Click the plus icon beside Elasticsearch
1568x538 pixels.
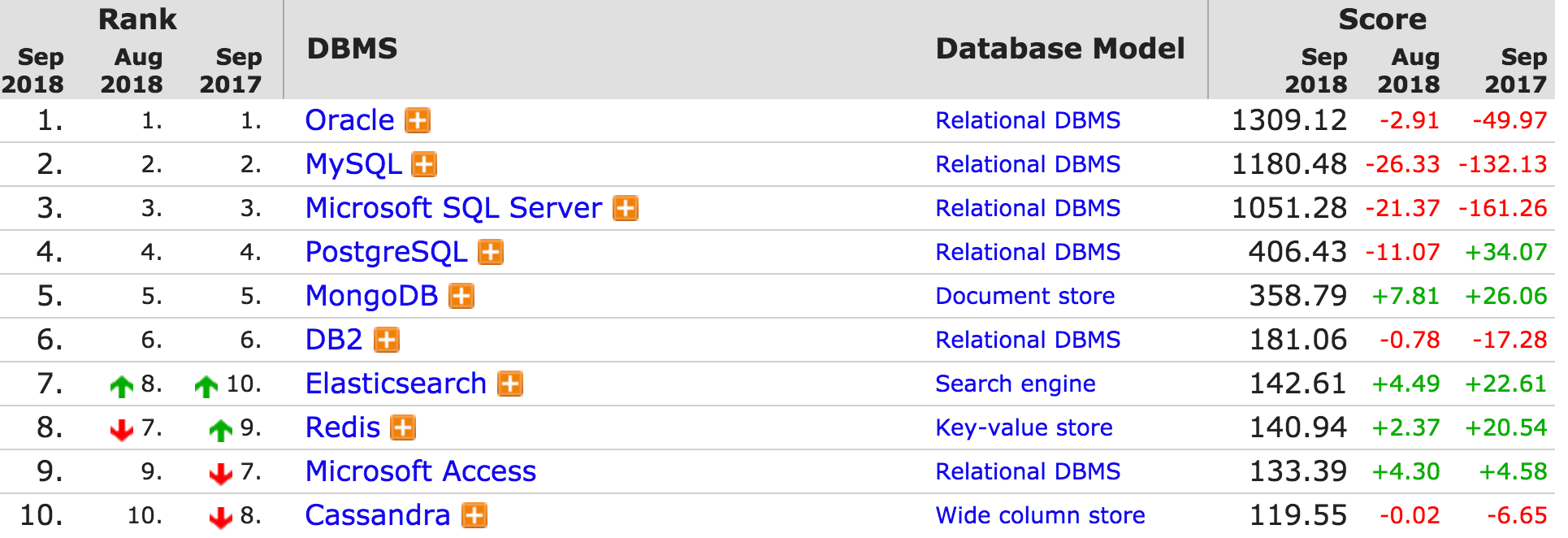coord(510,384)
